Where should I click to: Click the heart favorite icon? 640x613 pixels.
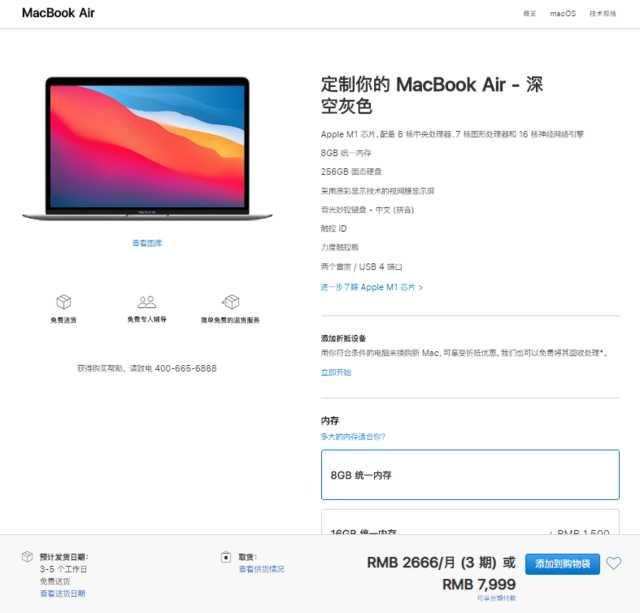(613, 563)
